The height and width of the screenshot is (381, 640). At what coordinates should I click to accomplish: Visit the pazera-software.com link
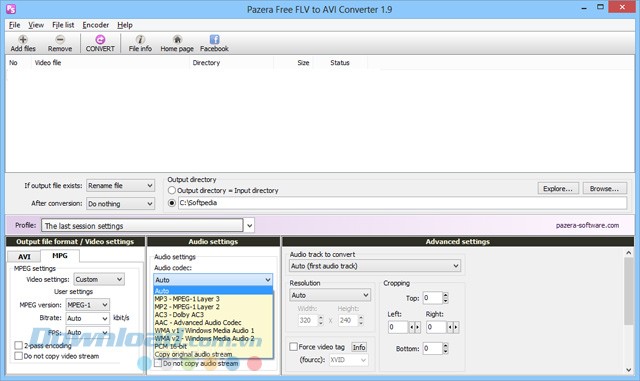click(587, 225)
